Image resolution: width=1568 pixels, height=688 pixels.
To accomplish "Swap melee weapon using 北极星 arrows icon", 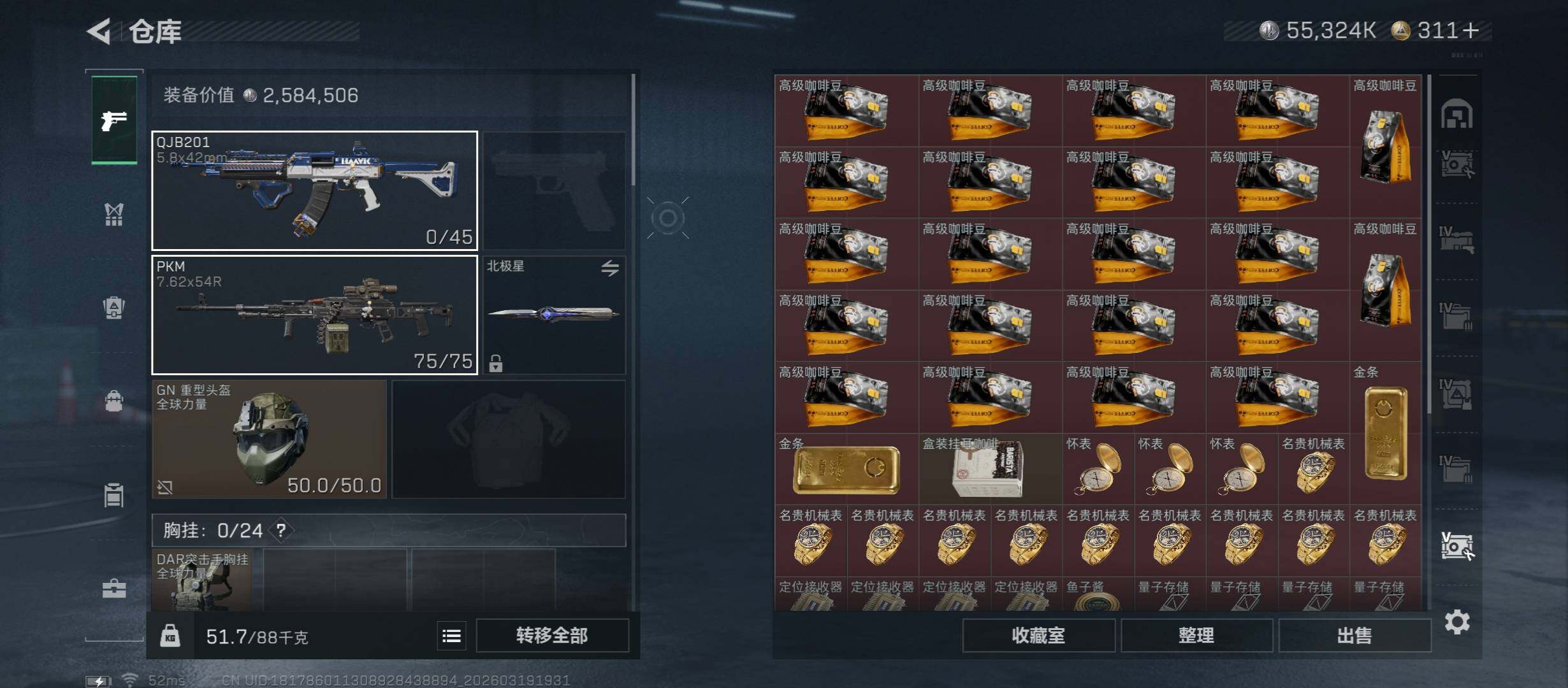I will [610, 268].
